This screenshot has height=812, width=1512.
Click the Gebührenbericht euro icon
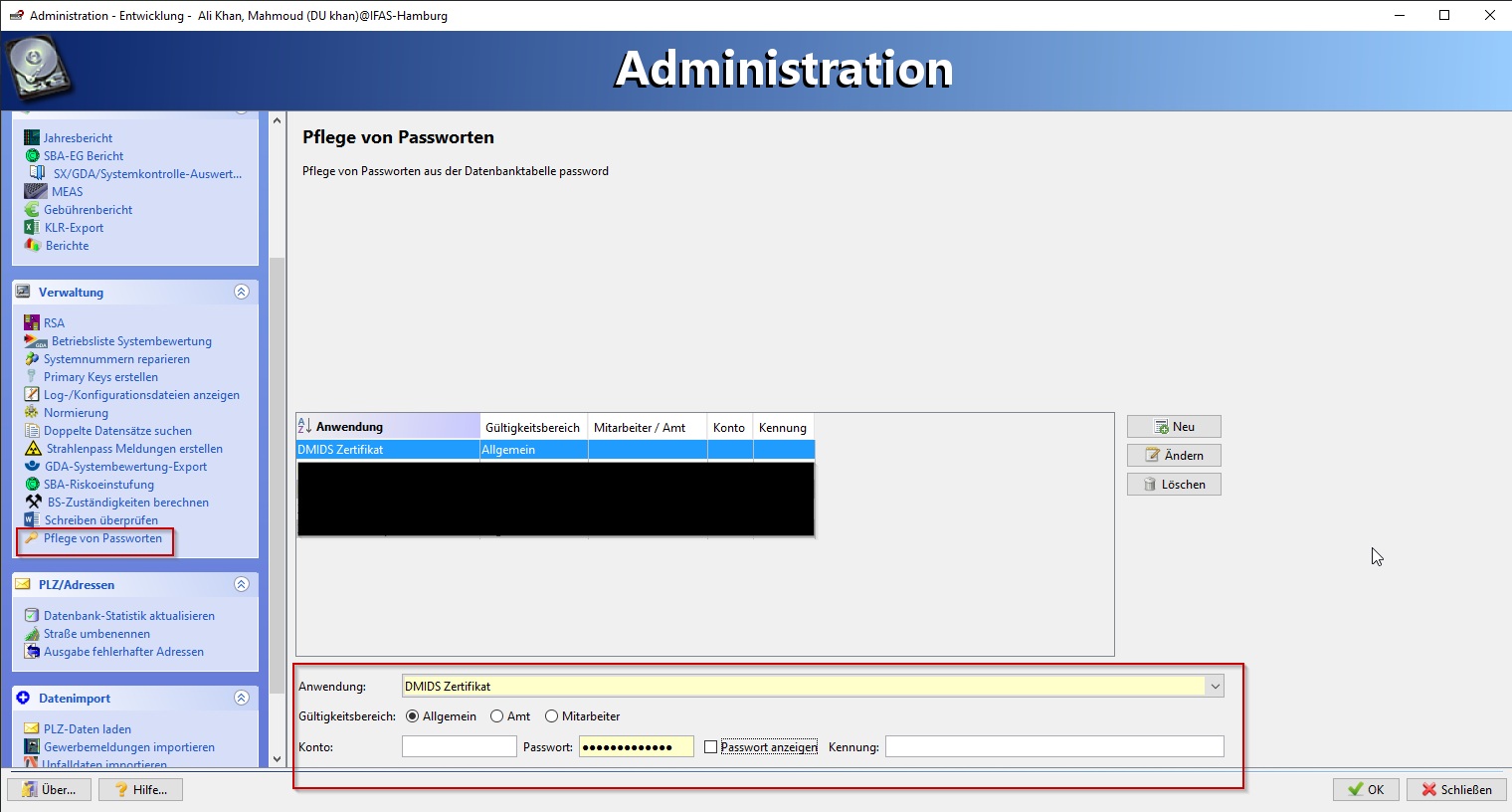tap(32, 210)
